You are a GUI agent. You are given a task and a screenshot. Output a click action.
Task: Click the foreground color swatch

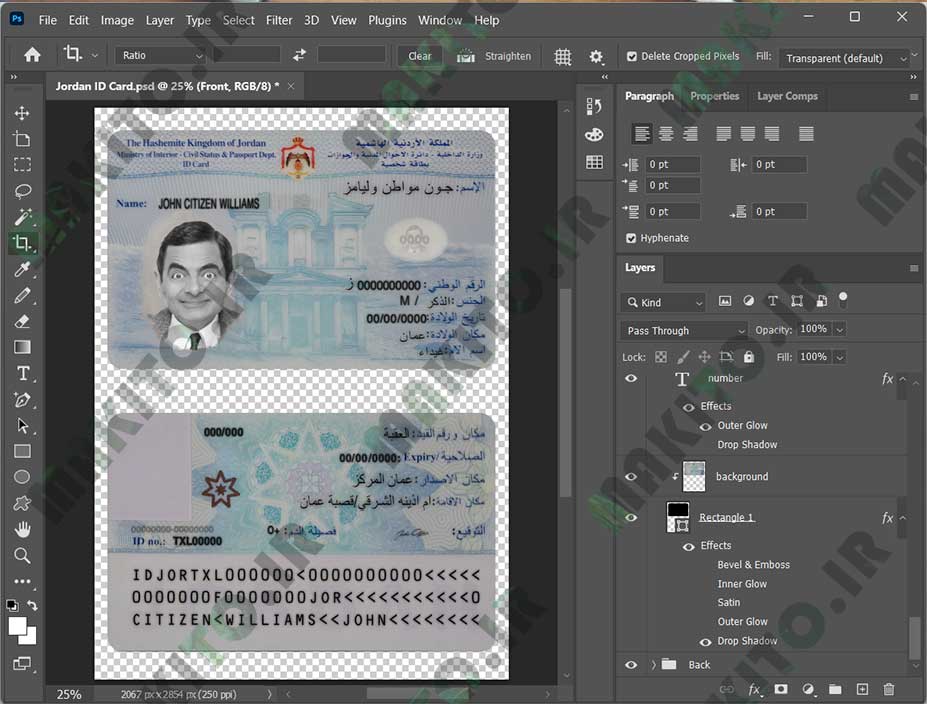[17, 626]
